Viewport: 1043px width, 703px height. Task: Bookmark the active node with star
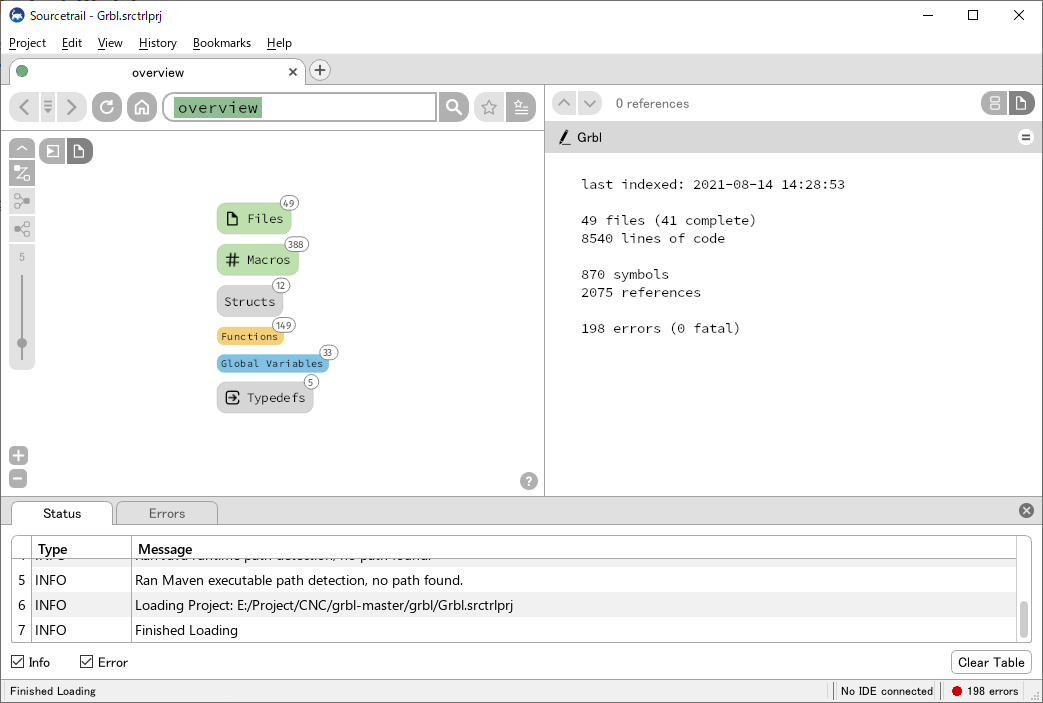(489, 106)
